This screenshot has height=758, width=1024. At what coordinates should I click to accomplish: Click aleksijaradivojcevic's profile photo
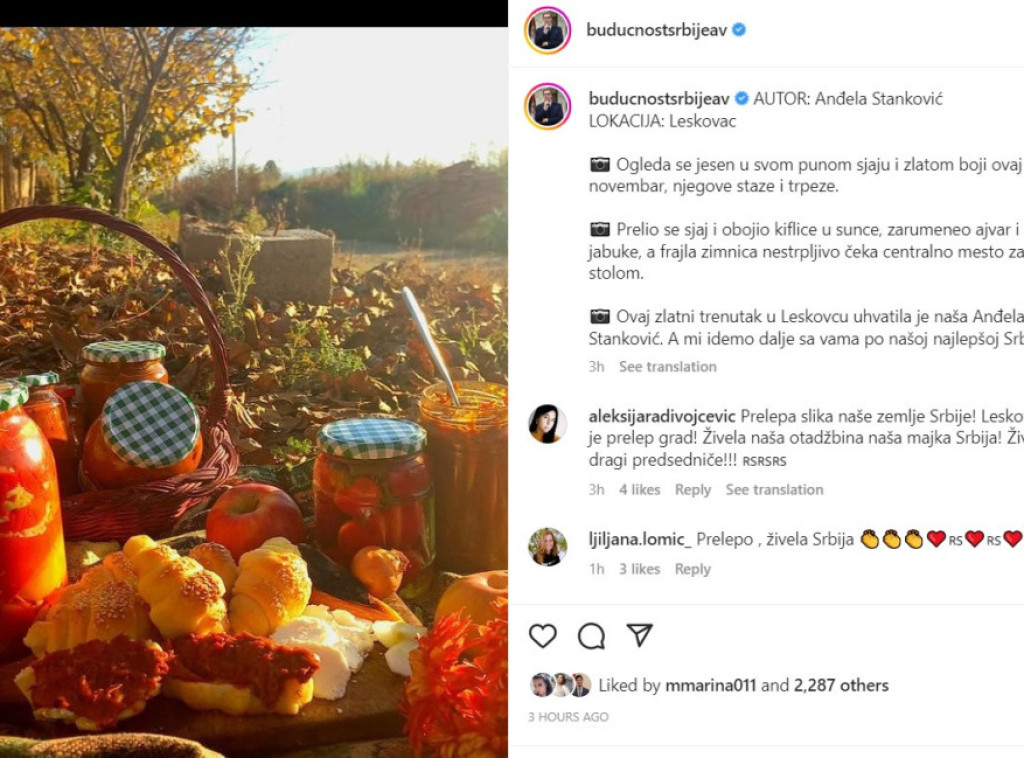tap(548, 422)
